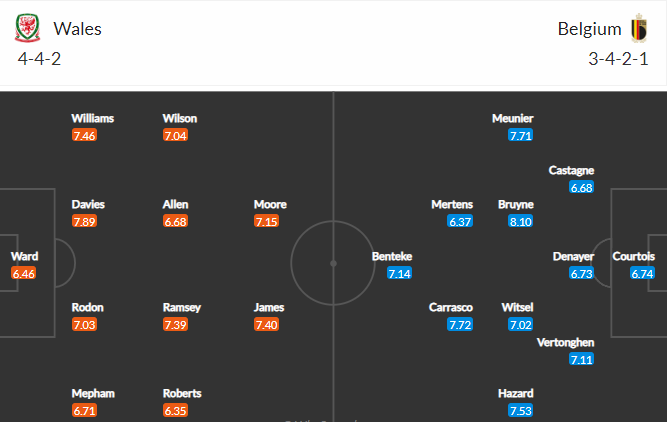Viewport: 667px width, 422px height.
Task: Open Meunier's player details
Action: pos(513,118)
